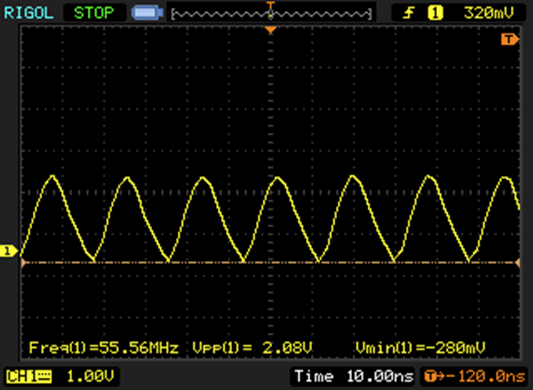This screenshot has height=390, width=533.
Task: Click the orange trigger position arrow above grid
Action: (271, 30)
